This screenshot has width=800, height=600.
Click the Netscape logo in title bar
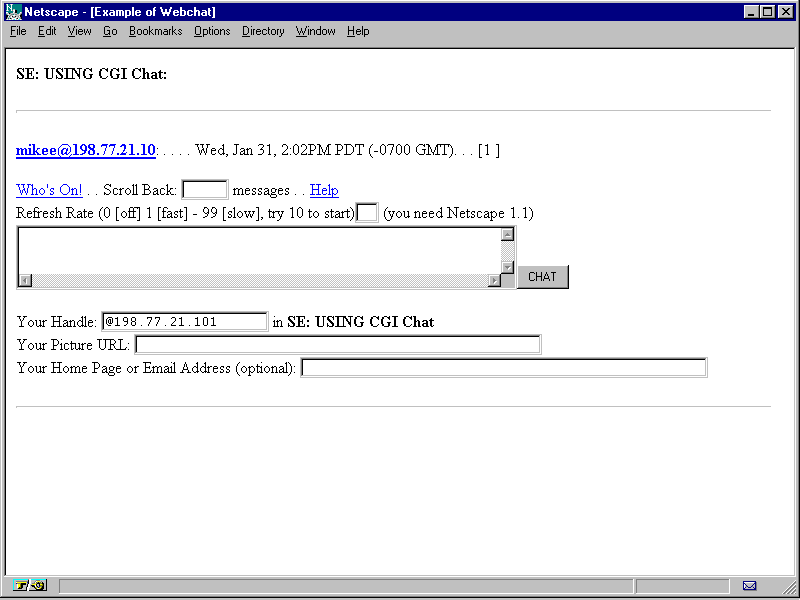(13, 12)
